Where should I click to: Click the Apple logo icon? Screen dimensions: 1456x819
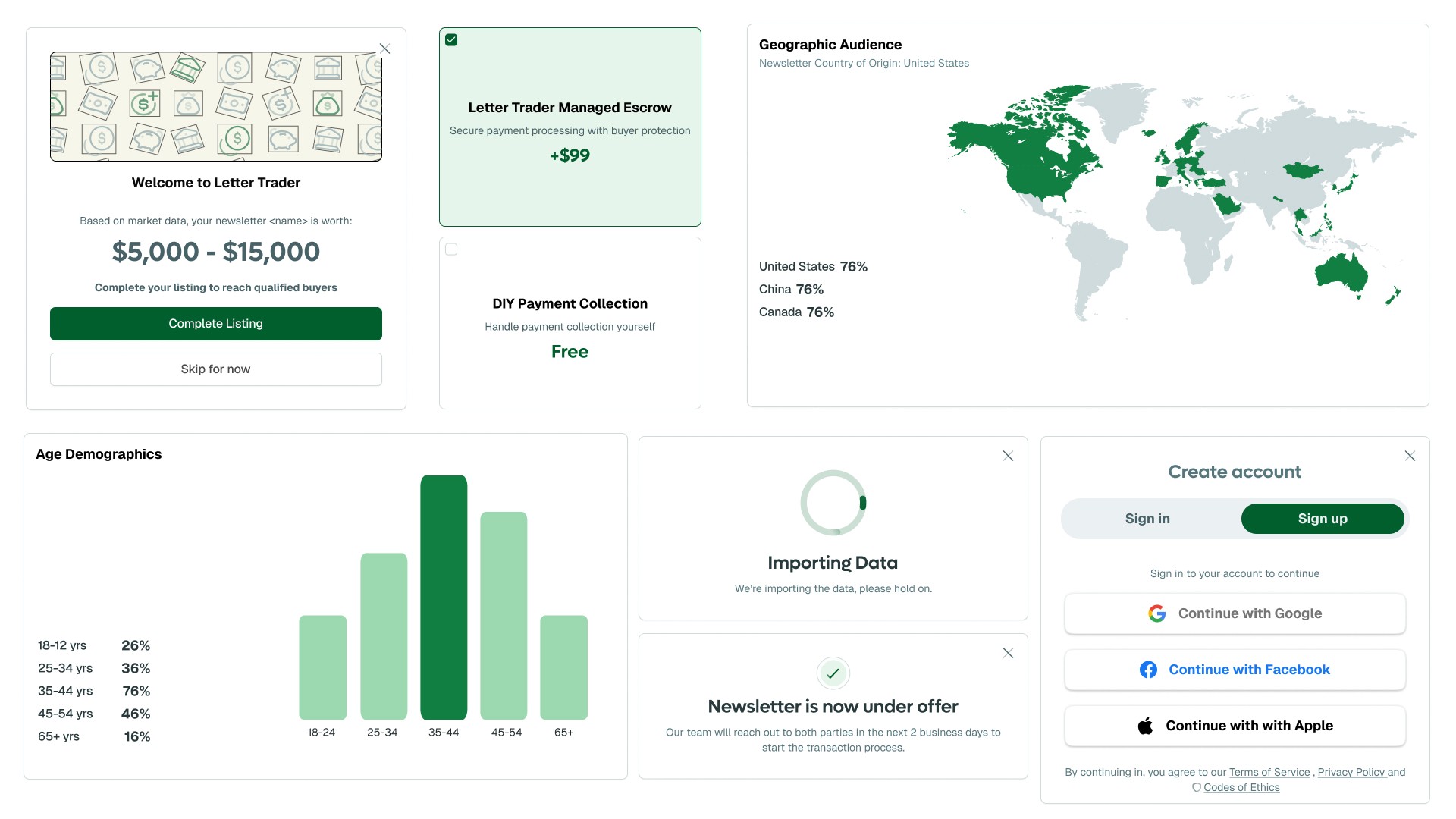[x=1145, y=726]
